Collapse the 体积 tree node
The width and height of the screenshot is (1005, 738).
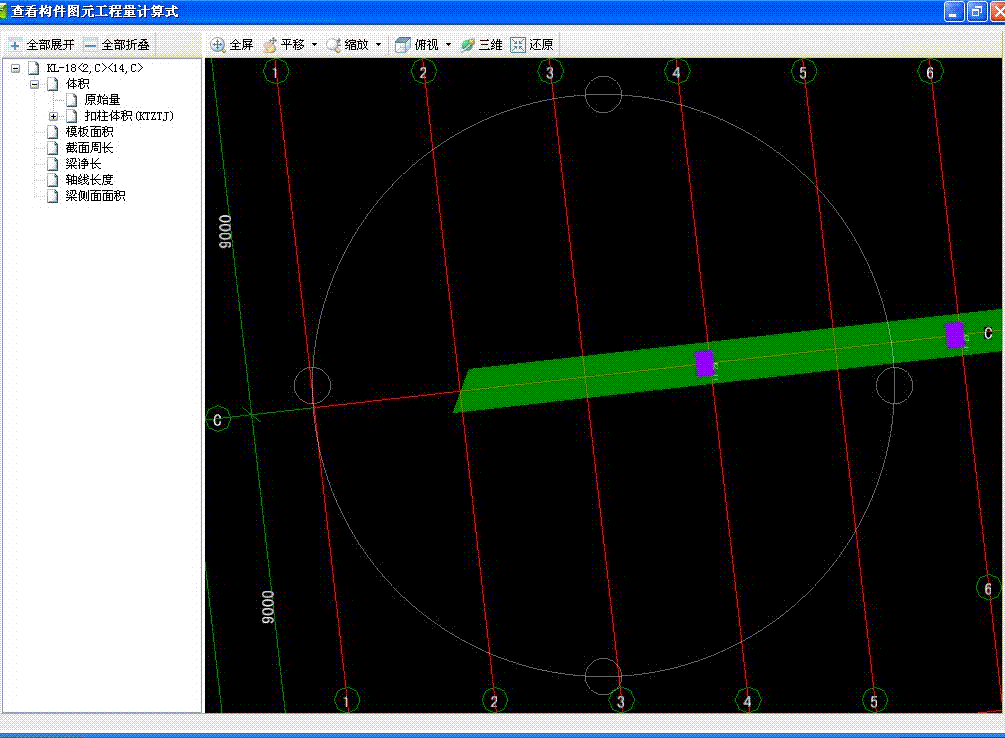point(35,84)
